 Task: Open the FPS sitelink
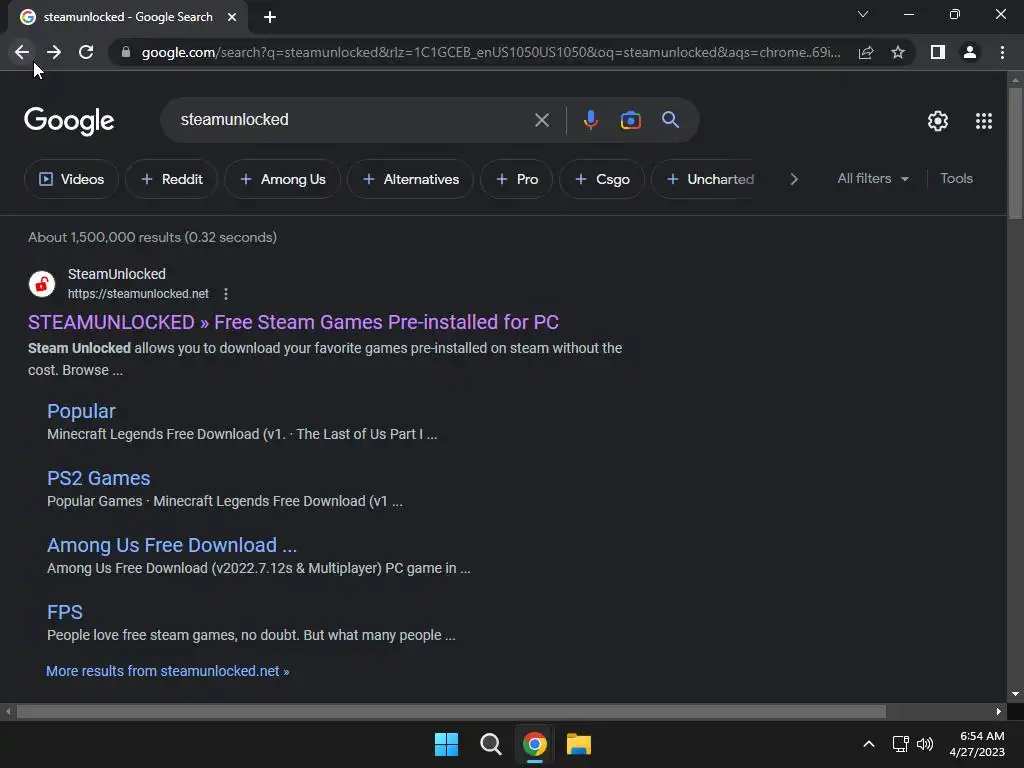click(65, 613)
